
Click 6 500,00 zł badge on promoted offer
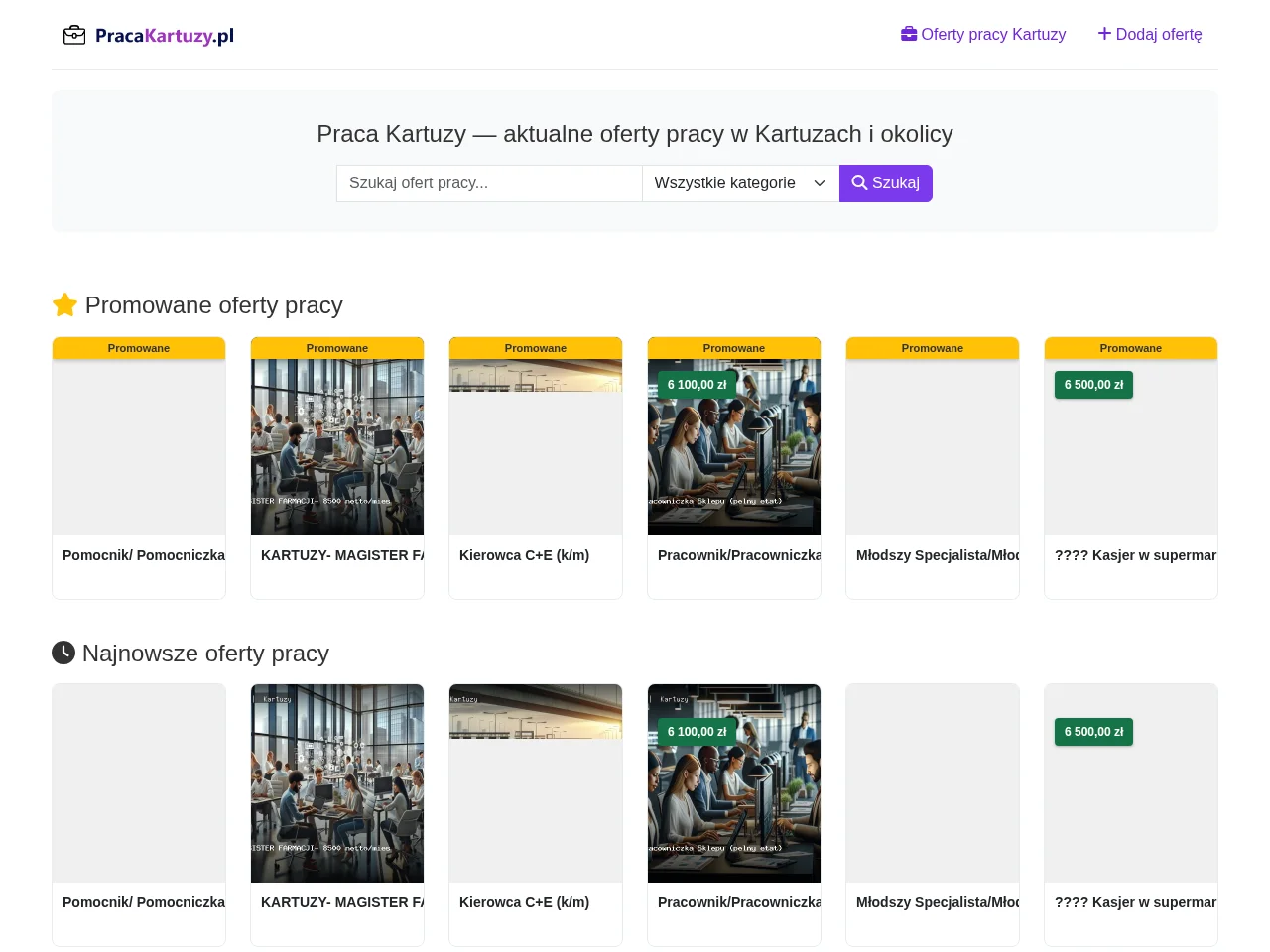[1093, 385]
